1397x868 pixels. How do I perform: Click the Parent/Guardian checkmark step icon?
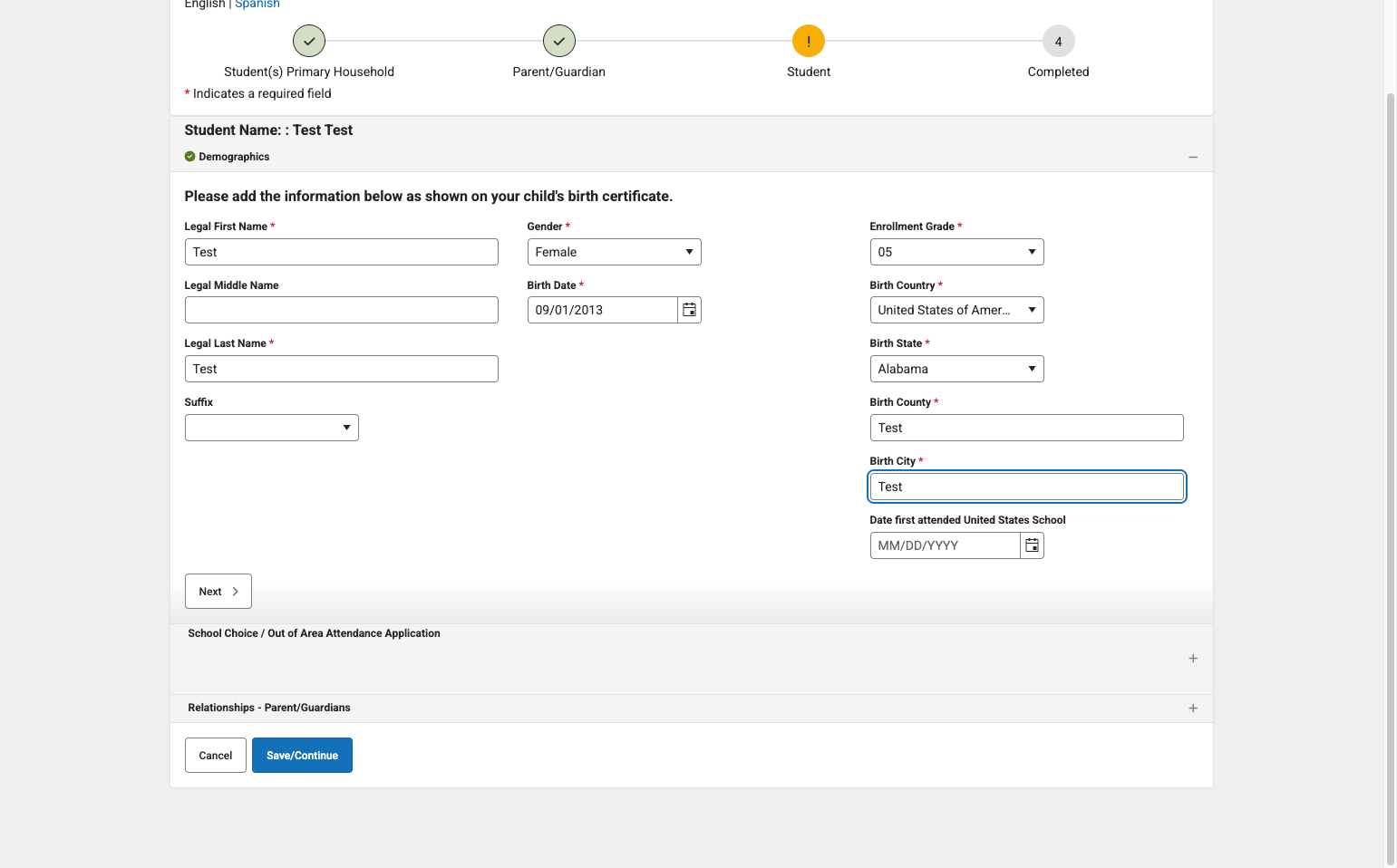pos(559,41)
